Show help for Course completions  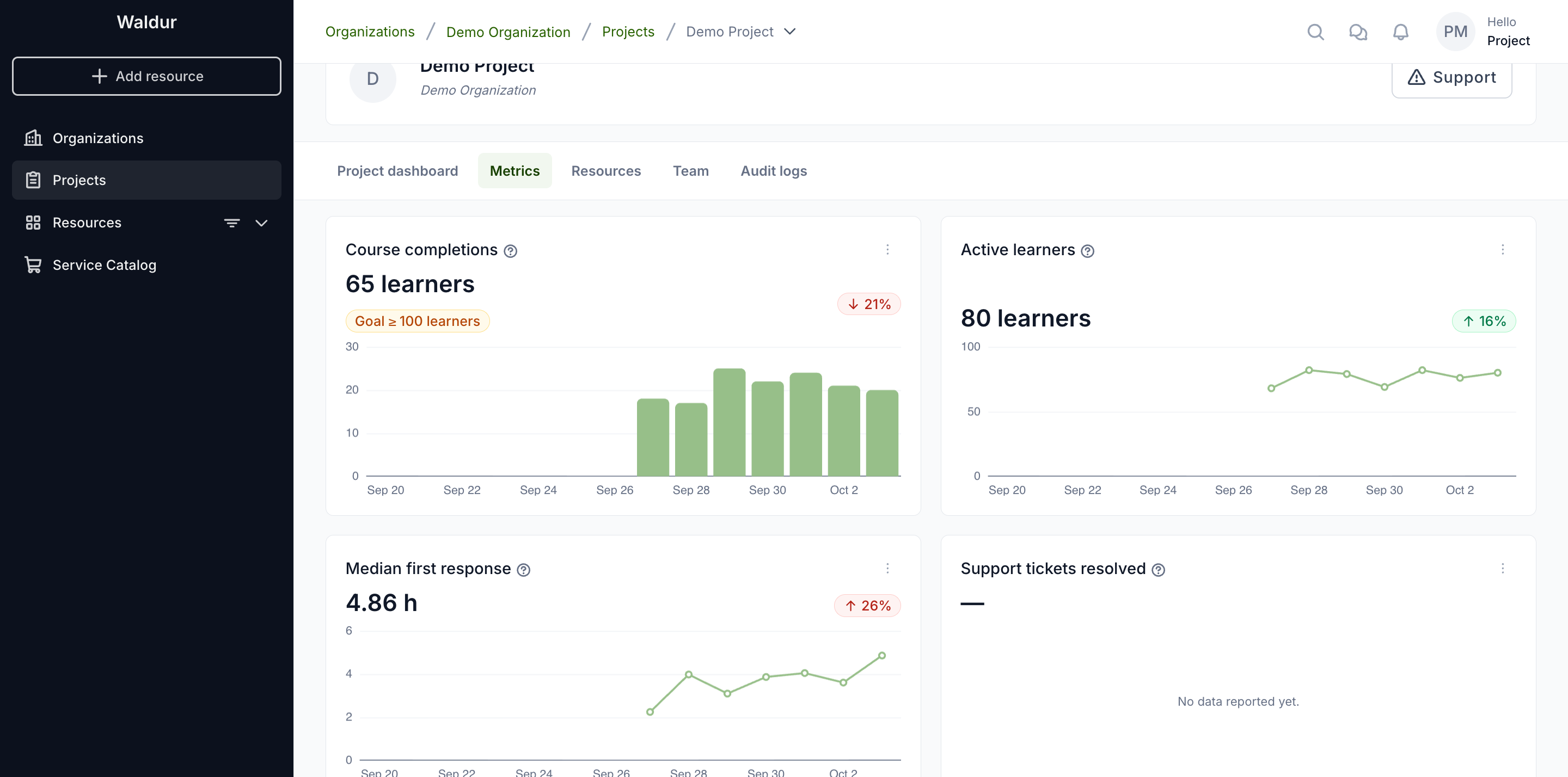tap(511, 251)
